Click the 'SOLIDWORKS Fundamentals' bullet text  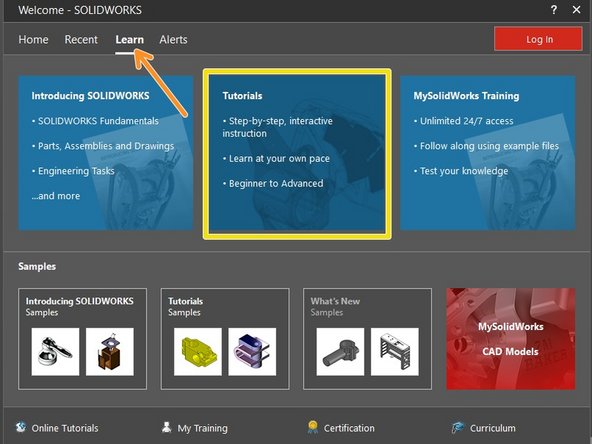coord(98,121)
